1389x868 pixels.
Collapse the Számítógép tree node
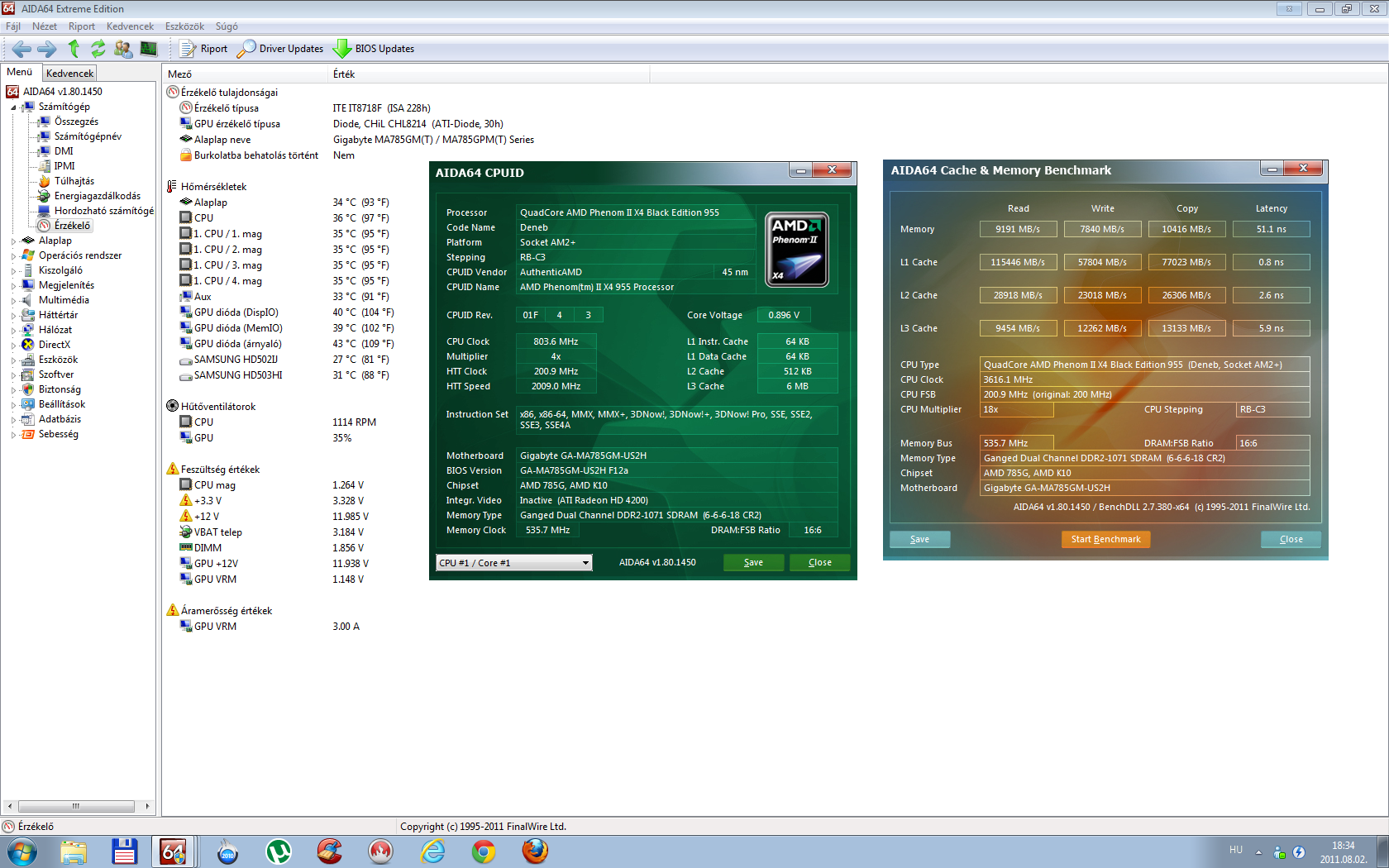tap(13, 107)
